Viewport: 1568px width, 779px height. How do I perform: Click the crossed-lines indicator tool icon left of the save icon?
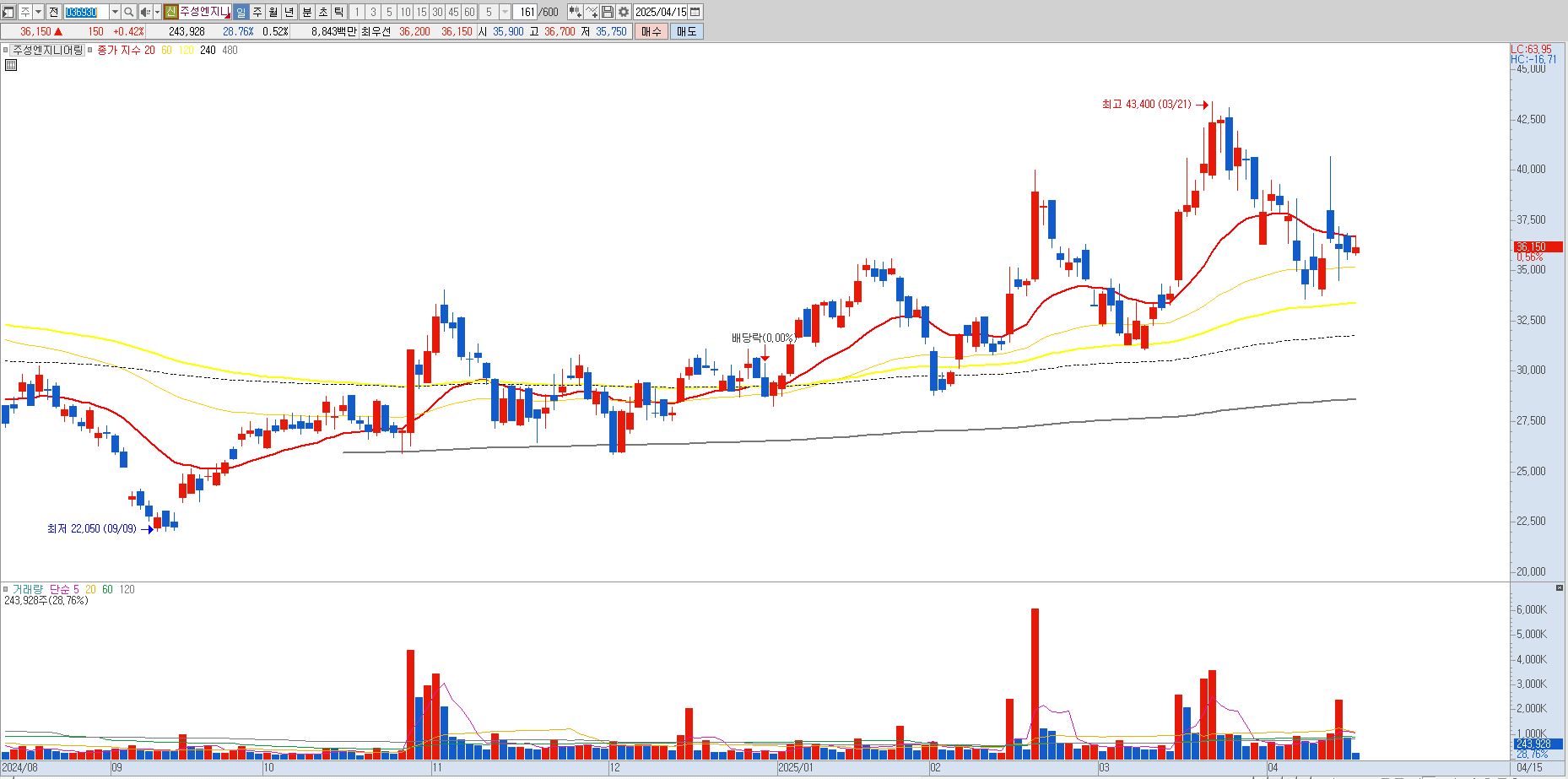point(592,12)
